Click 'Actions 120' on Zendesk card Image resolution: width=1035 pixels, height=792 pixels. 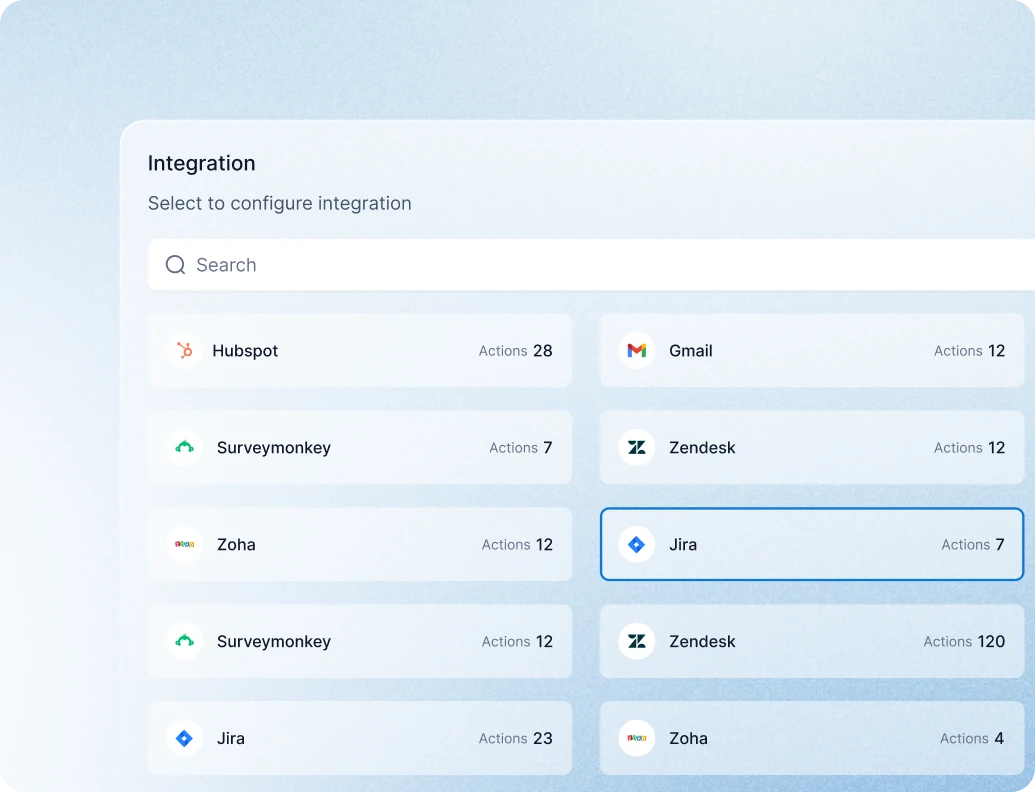[x=964, y=641]
